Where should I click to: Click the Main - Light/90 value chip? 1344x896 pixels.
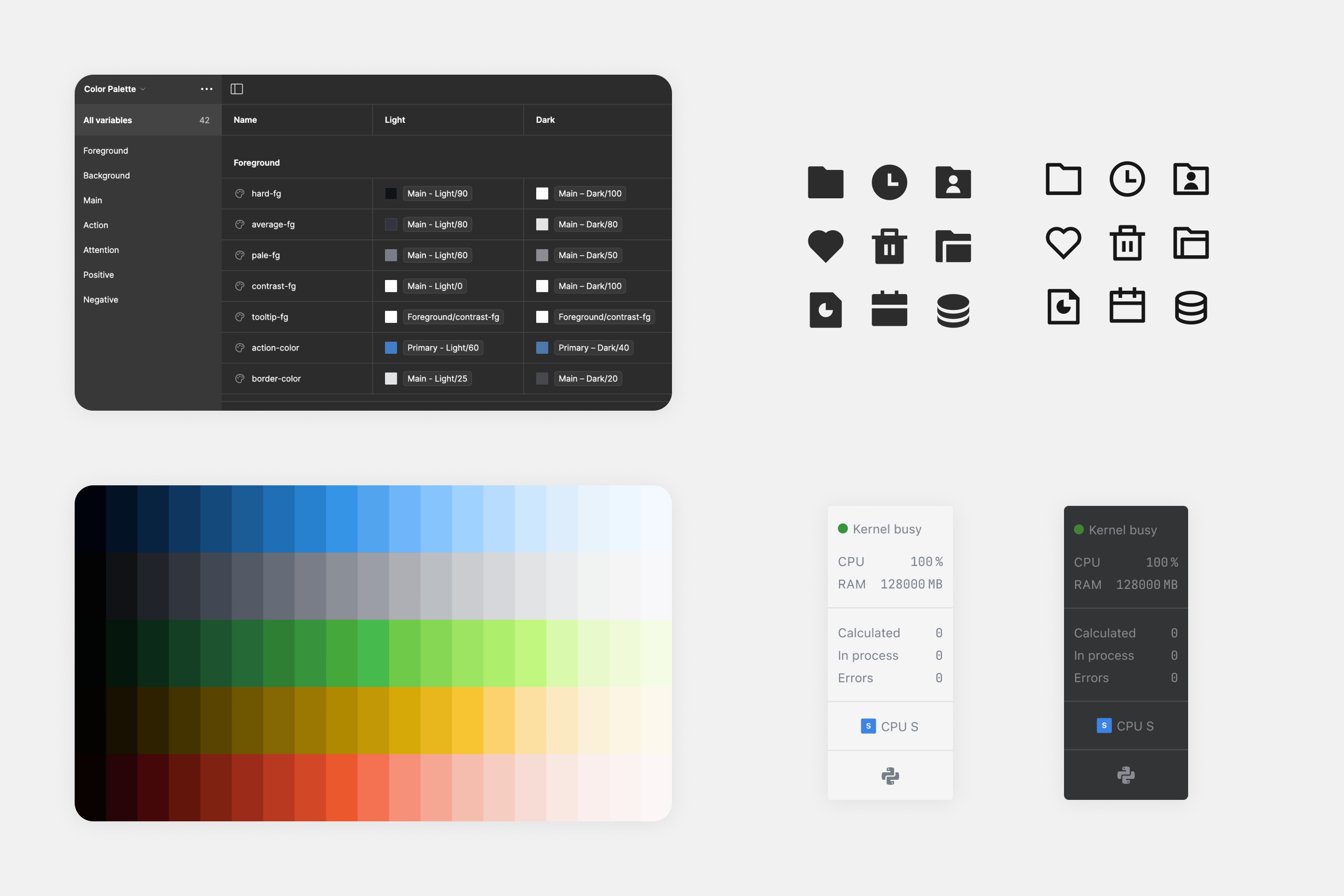437,193
